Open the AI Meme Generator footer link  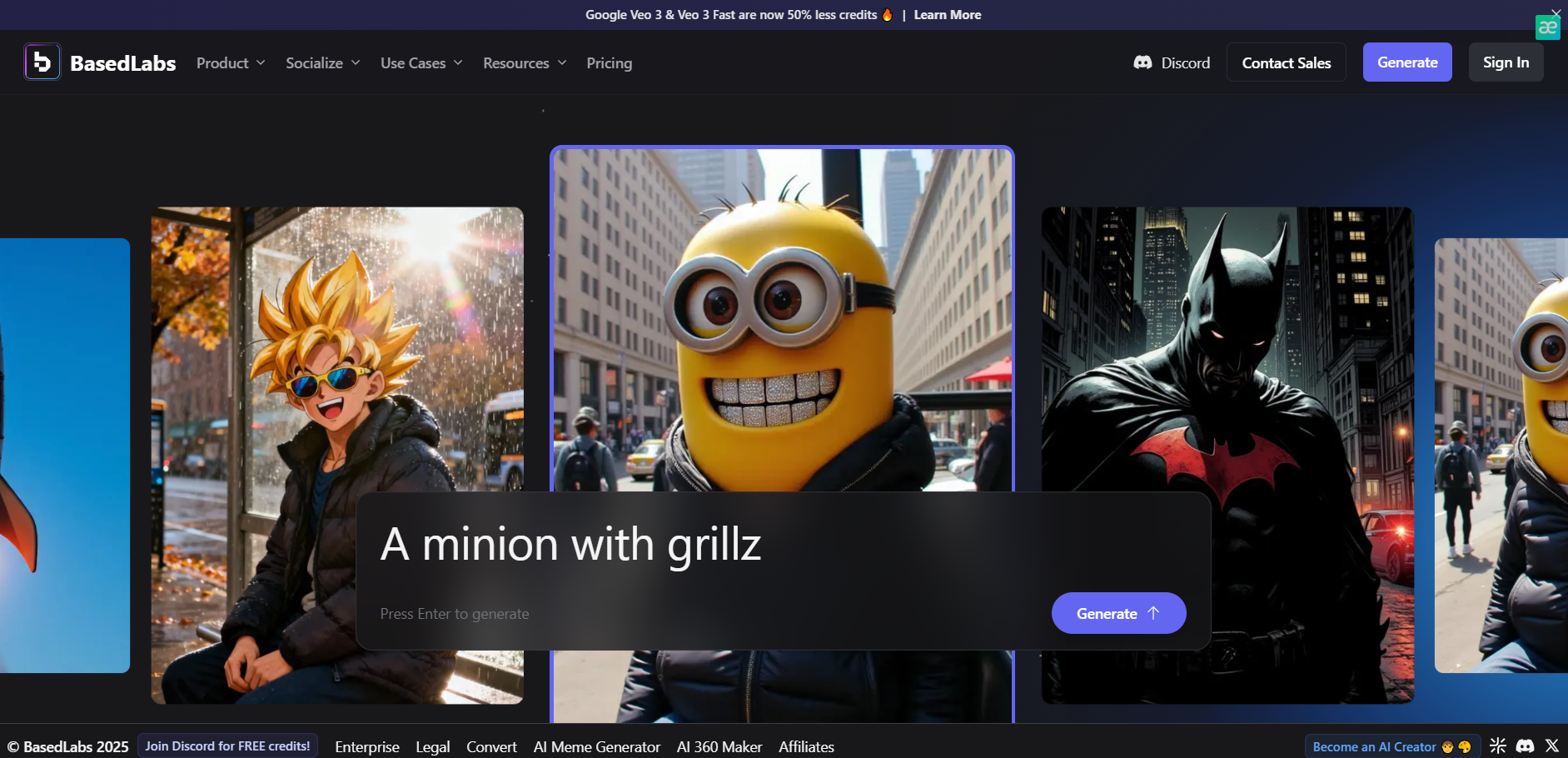596,747
